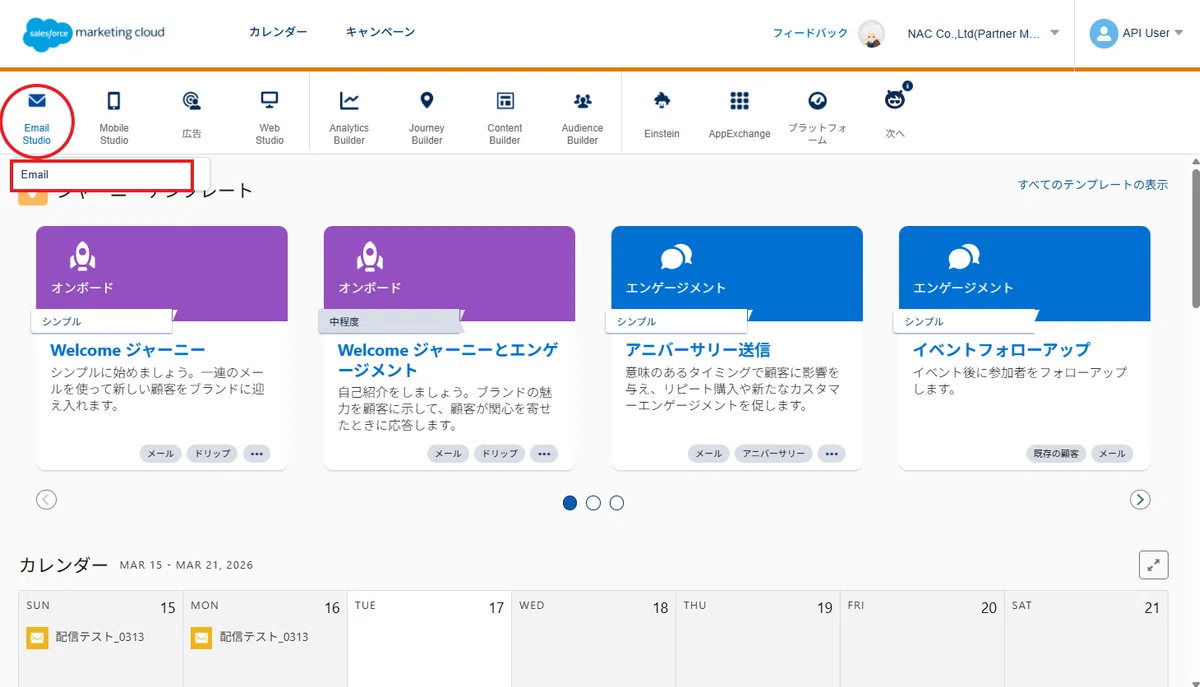Open the プラットフォーム menu

point(817,118)
